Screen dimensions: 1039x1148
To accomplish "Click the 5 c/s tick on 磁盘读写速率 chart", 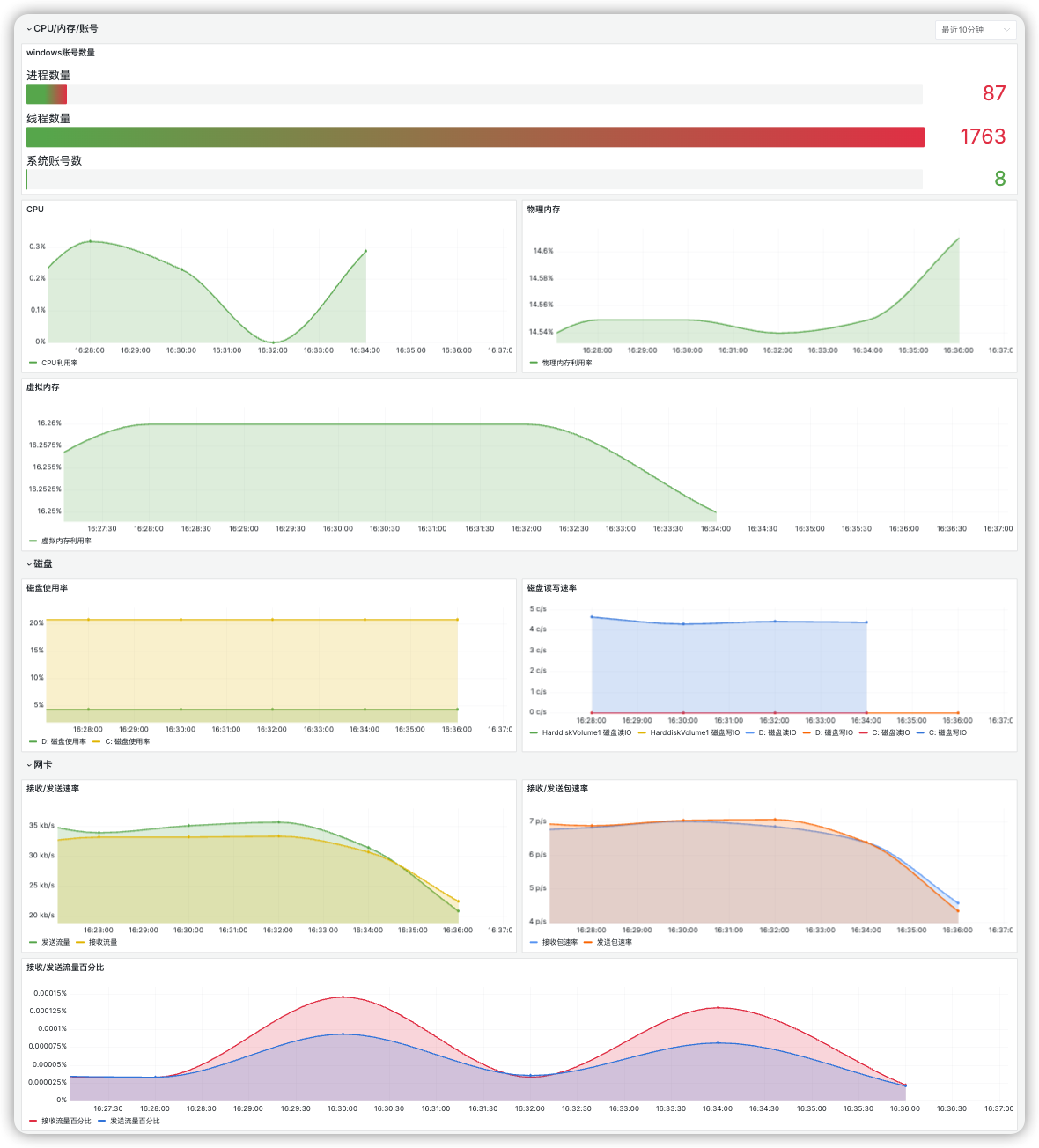I will (x=538, y=609).
